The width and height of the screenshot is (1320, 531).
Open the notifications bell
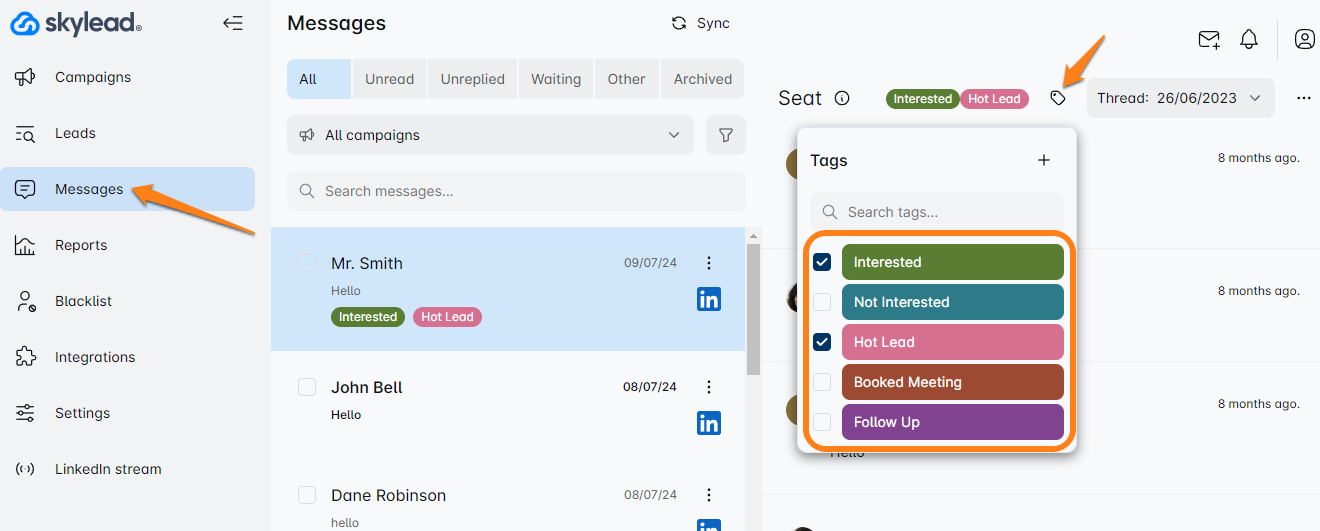tap(1249, 39)
